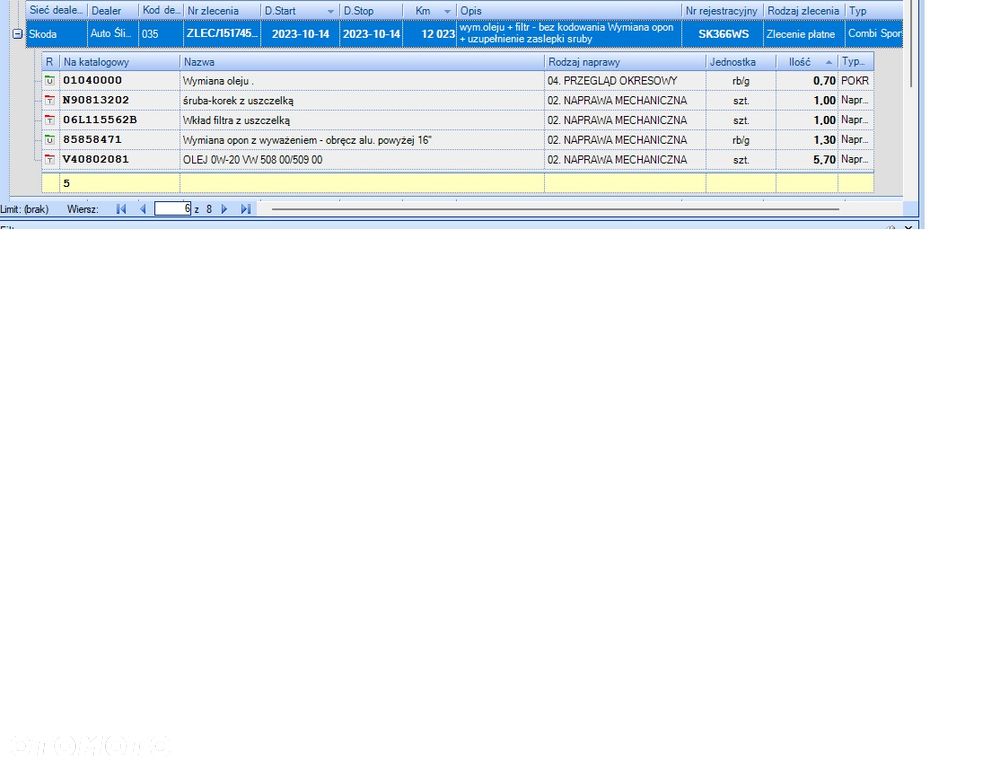Click '04. PRZEGLĄD OKRESOWY' cell

click(625, 80)
